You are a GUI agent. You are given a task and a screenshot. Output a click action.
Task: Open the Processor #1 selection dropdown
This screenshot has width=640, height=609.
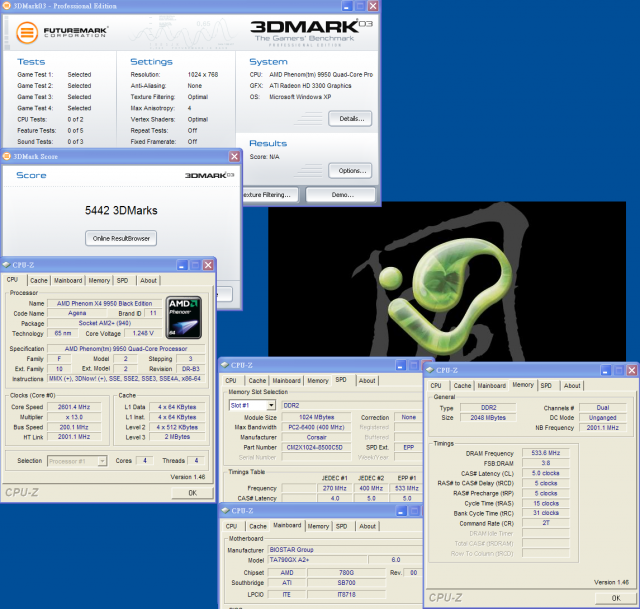tap(102, 461)
